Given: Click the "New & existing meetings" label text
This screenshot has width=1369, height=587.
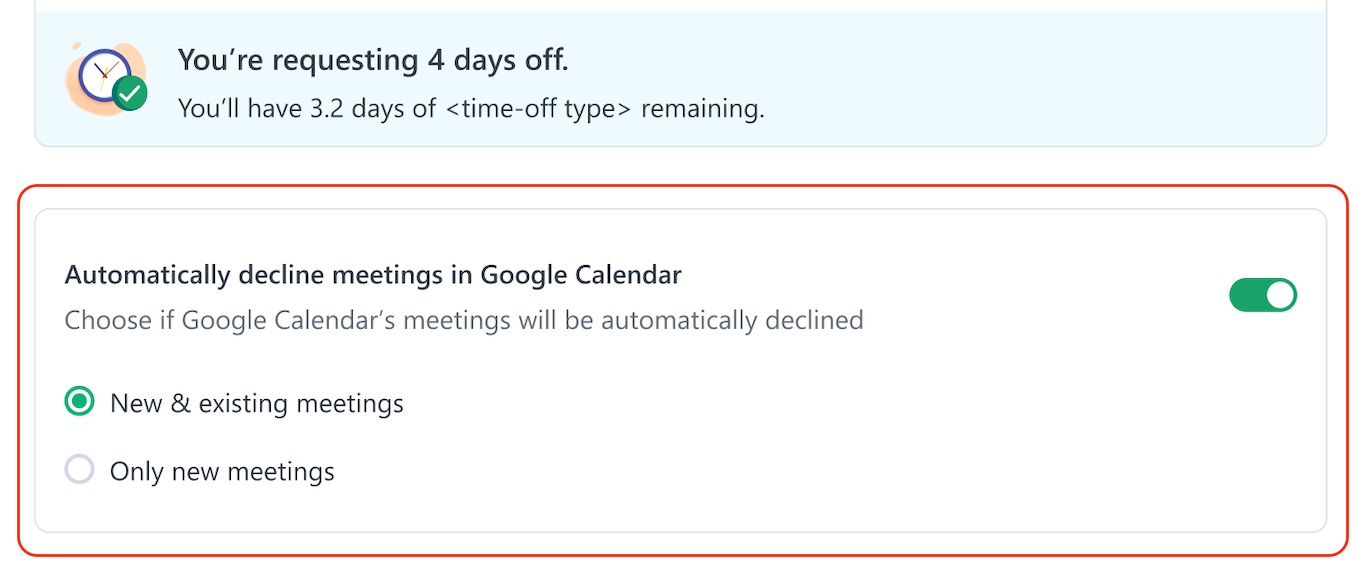Looking at the screenshot, I should coord(257,404).
